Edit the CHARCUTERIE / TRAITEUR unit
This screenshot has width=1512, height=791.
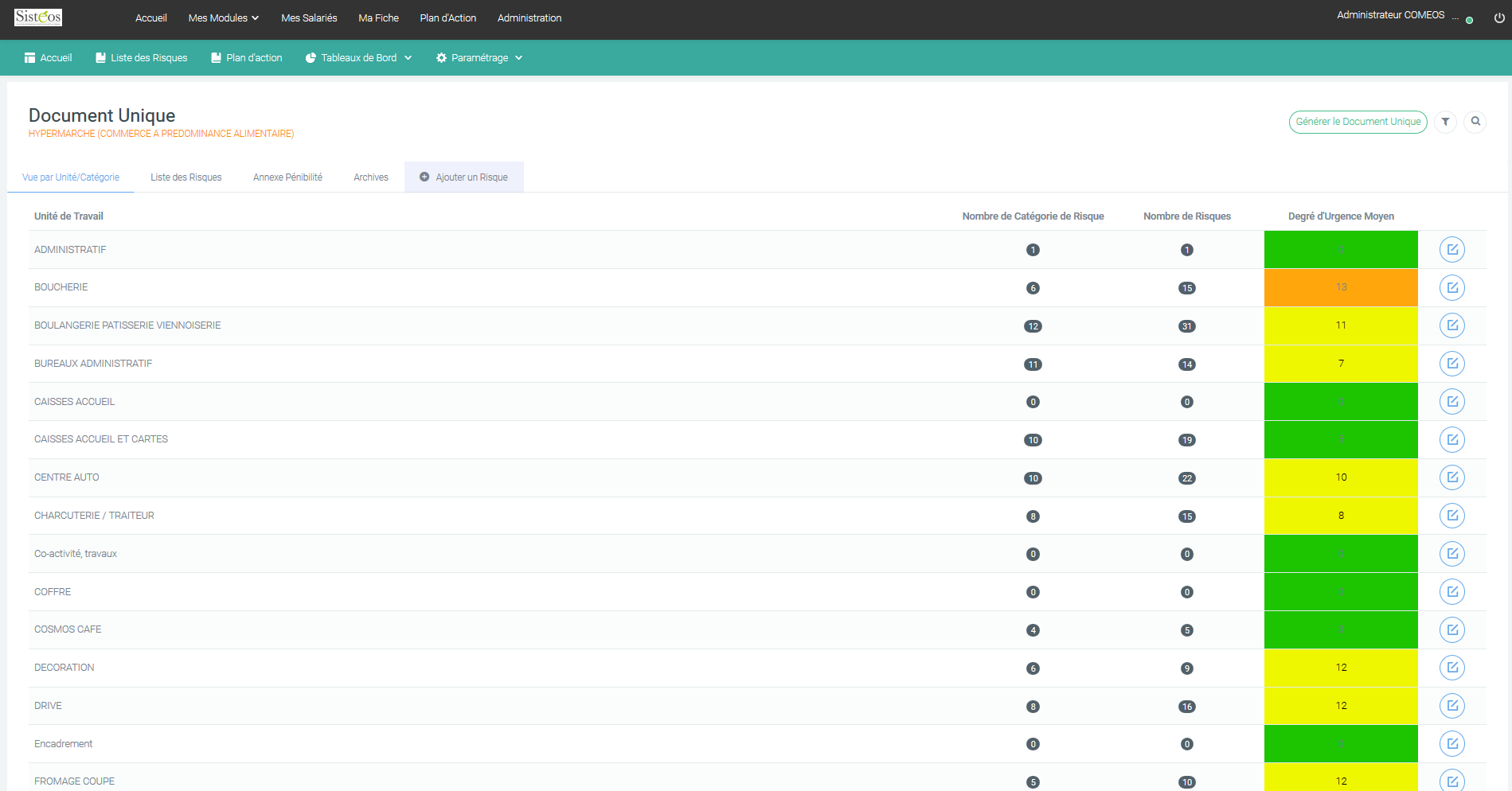click(x=1452, y=516)
